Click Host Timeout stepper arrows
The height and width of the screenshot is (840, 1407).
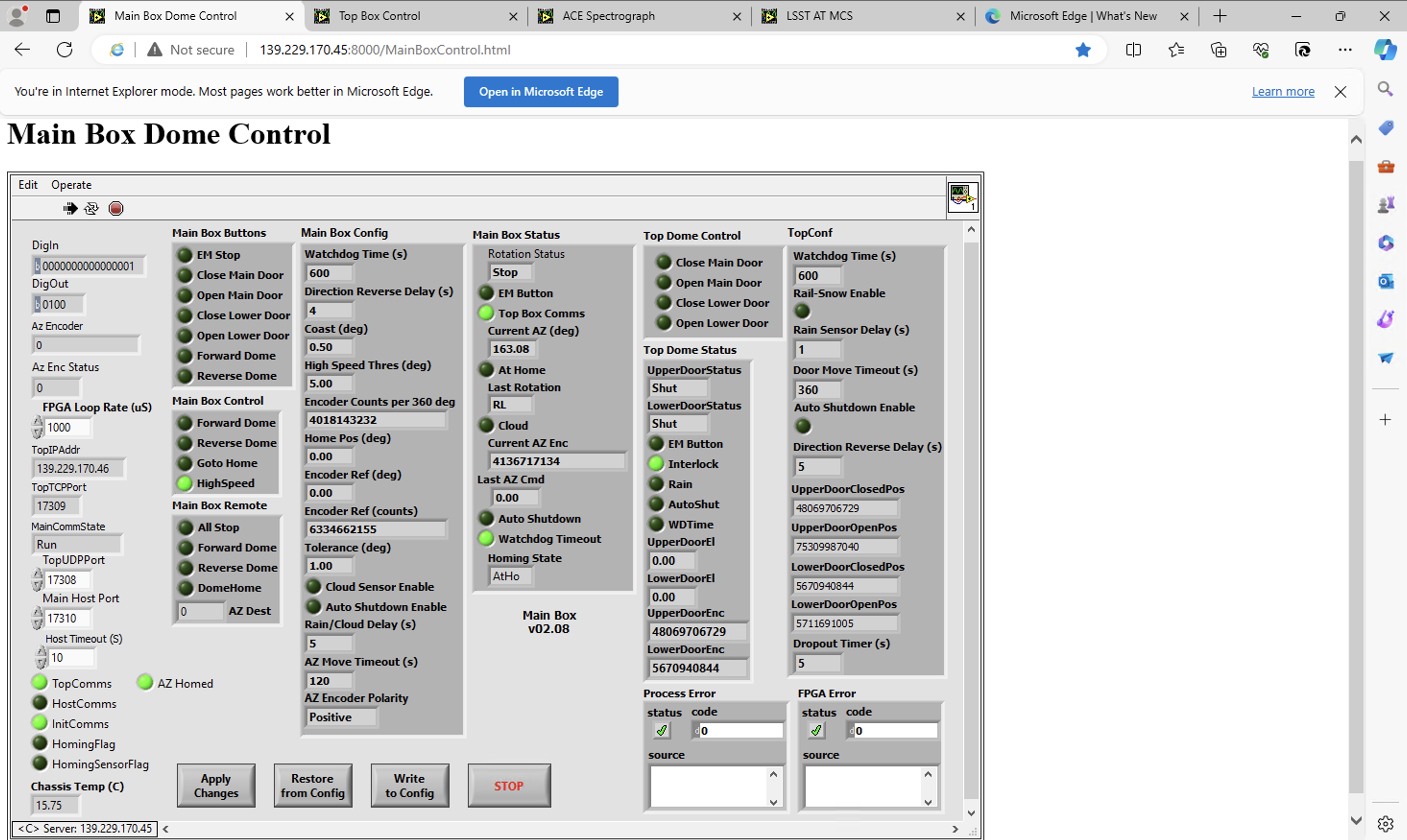coord(41,658)
